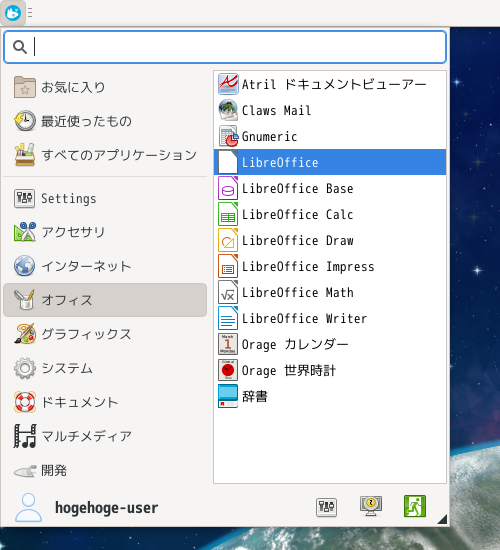Launch LibreOffice Base database app
Screen dimensions: 500x550
coord(330,188)
